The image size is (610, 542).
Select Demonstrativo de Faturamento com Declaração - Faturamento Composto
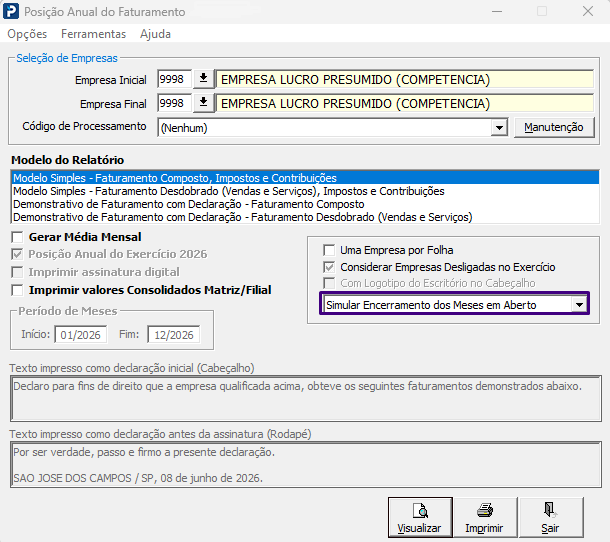point(189,204)
